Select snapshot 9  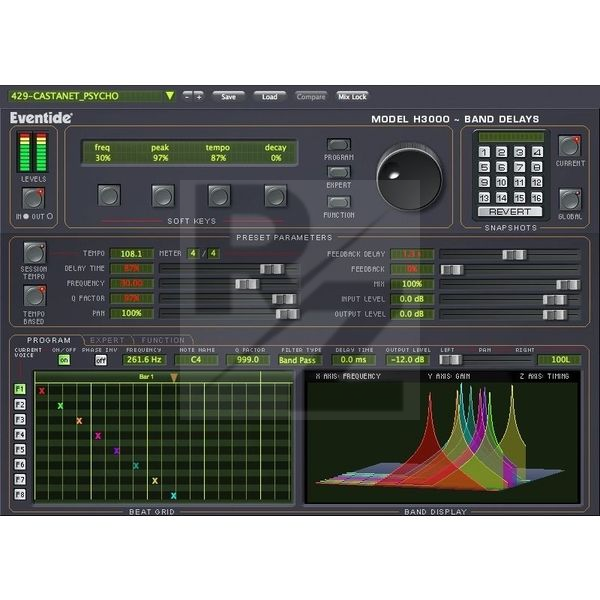click(484, 182)
